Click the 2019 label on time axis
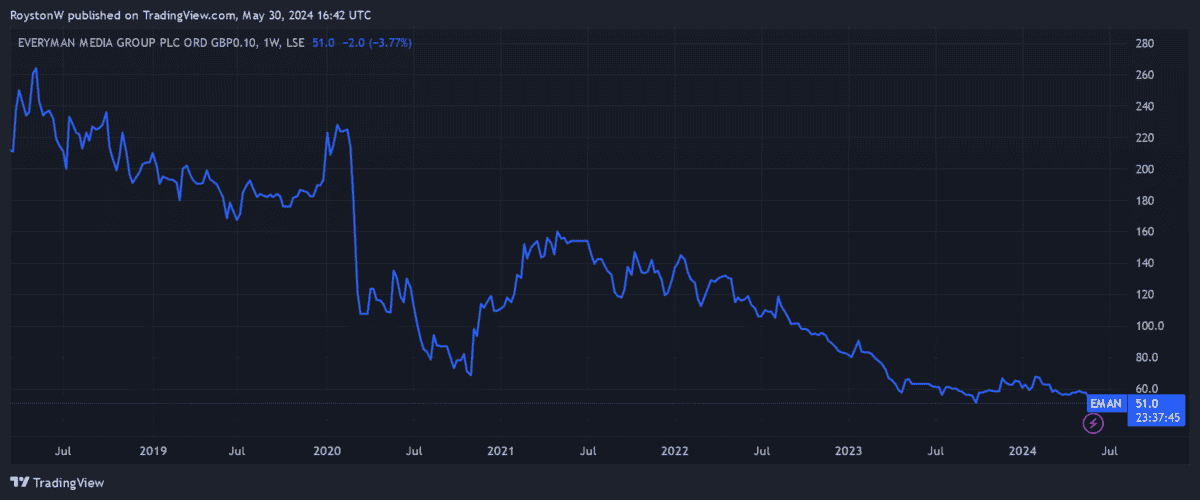The height and width of the screenshot is (500, 1200). pos(152,451)
